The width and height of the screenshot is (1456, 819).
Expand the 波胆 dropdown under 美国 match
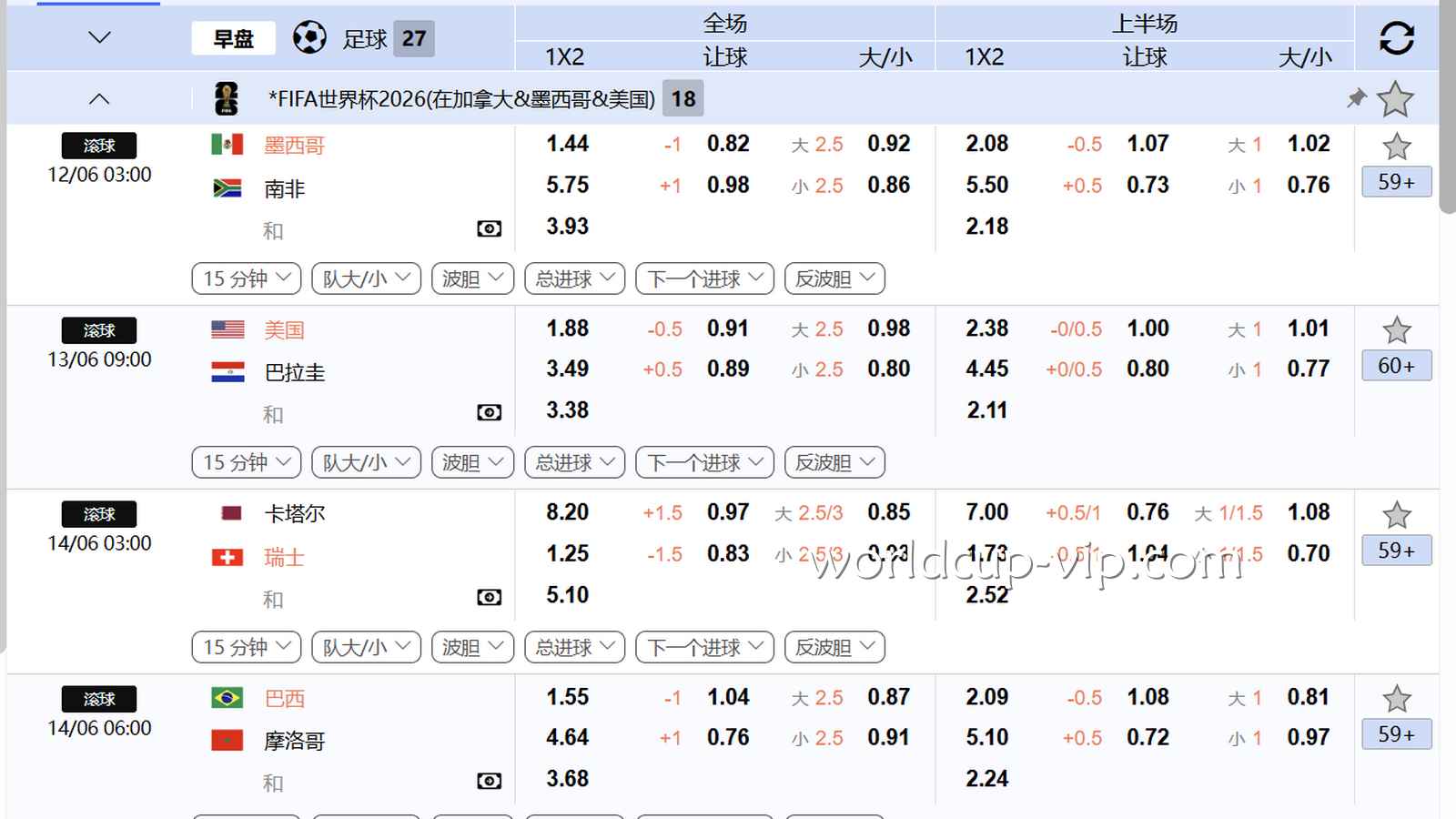coord(472,462)
